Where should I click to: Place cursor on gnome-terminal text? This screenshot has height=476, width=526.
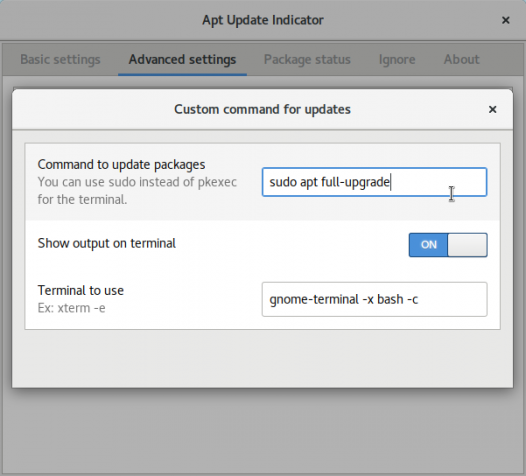tap(314, 299)
